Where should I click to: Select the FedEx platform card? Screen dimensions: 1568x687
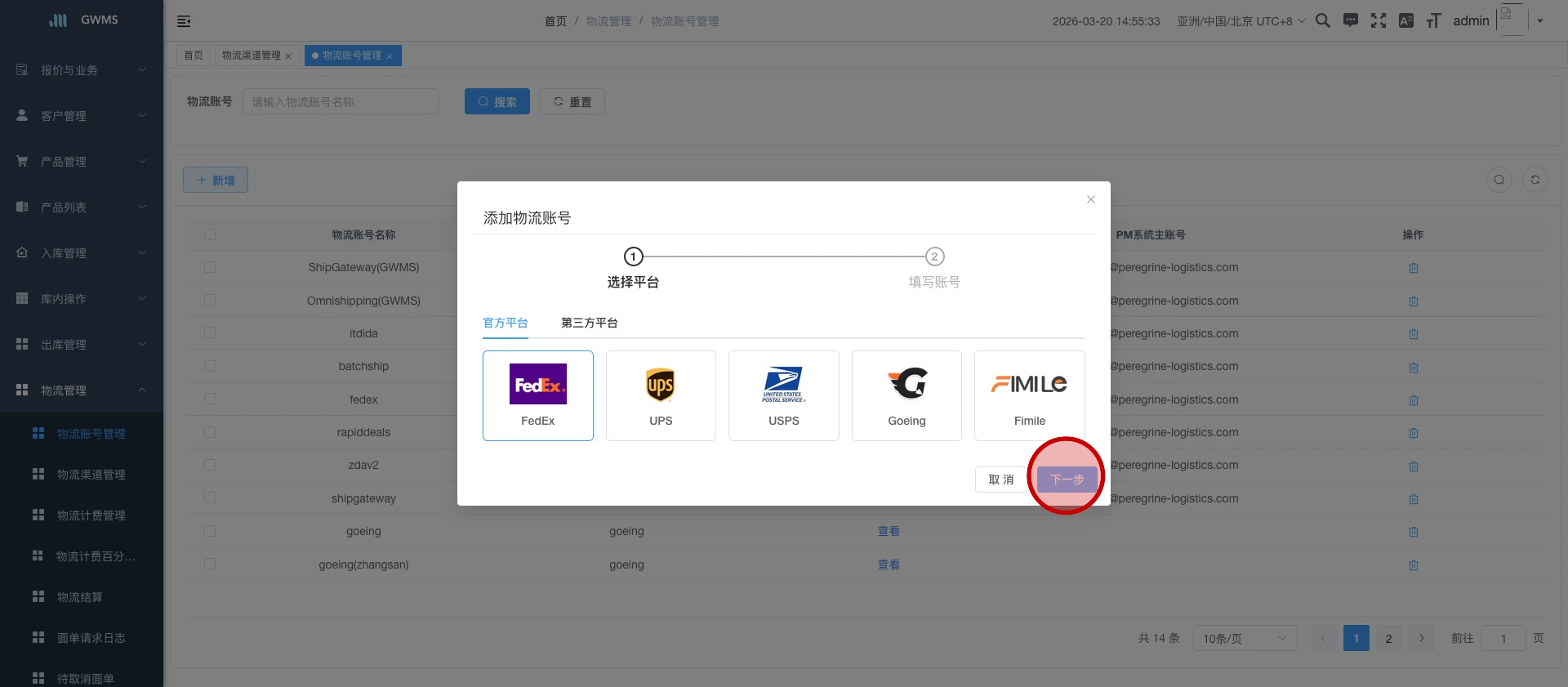click(x=538, y=395)
